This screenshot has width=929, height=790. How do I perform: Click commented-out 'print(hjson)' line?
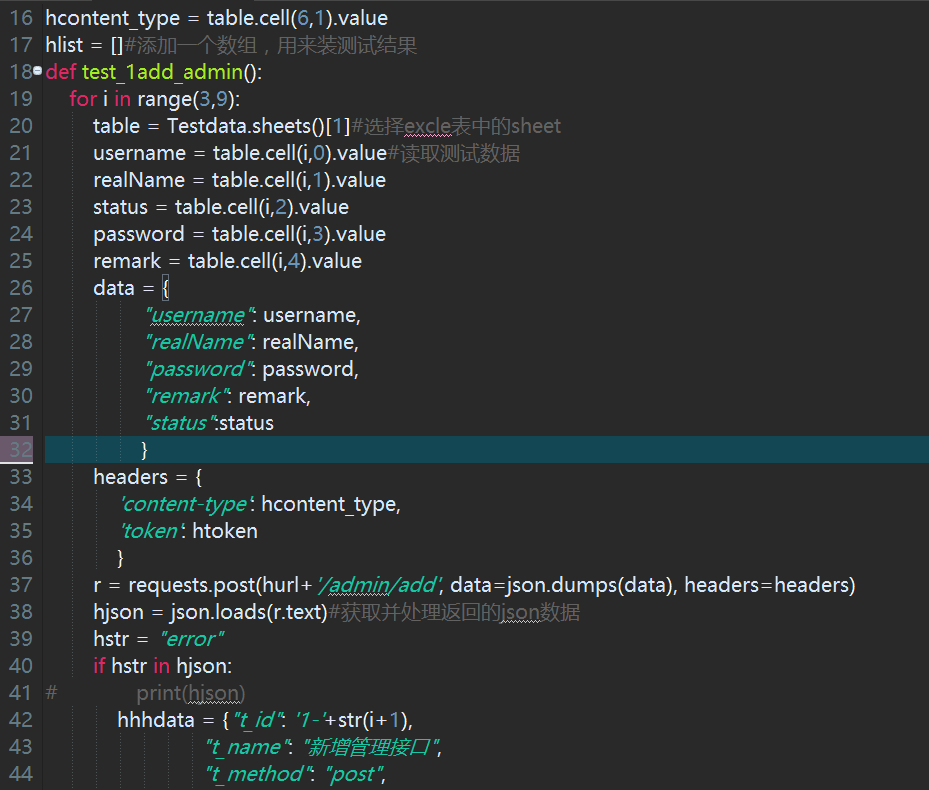pos(191,693)
